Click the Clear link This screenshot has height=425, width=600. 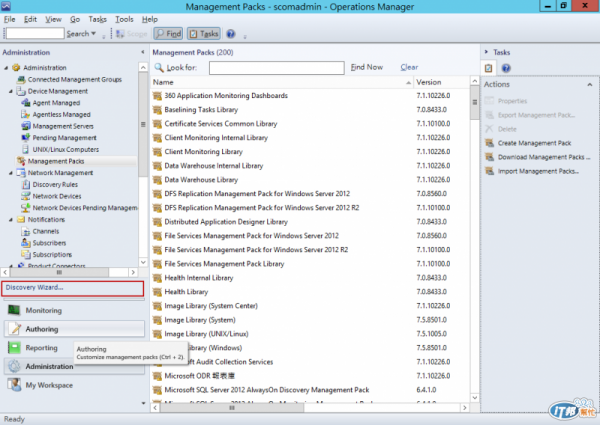(x=409, y=67)
